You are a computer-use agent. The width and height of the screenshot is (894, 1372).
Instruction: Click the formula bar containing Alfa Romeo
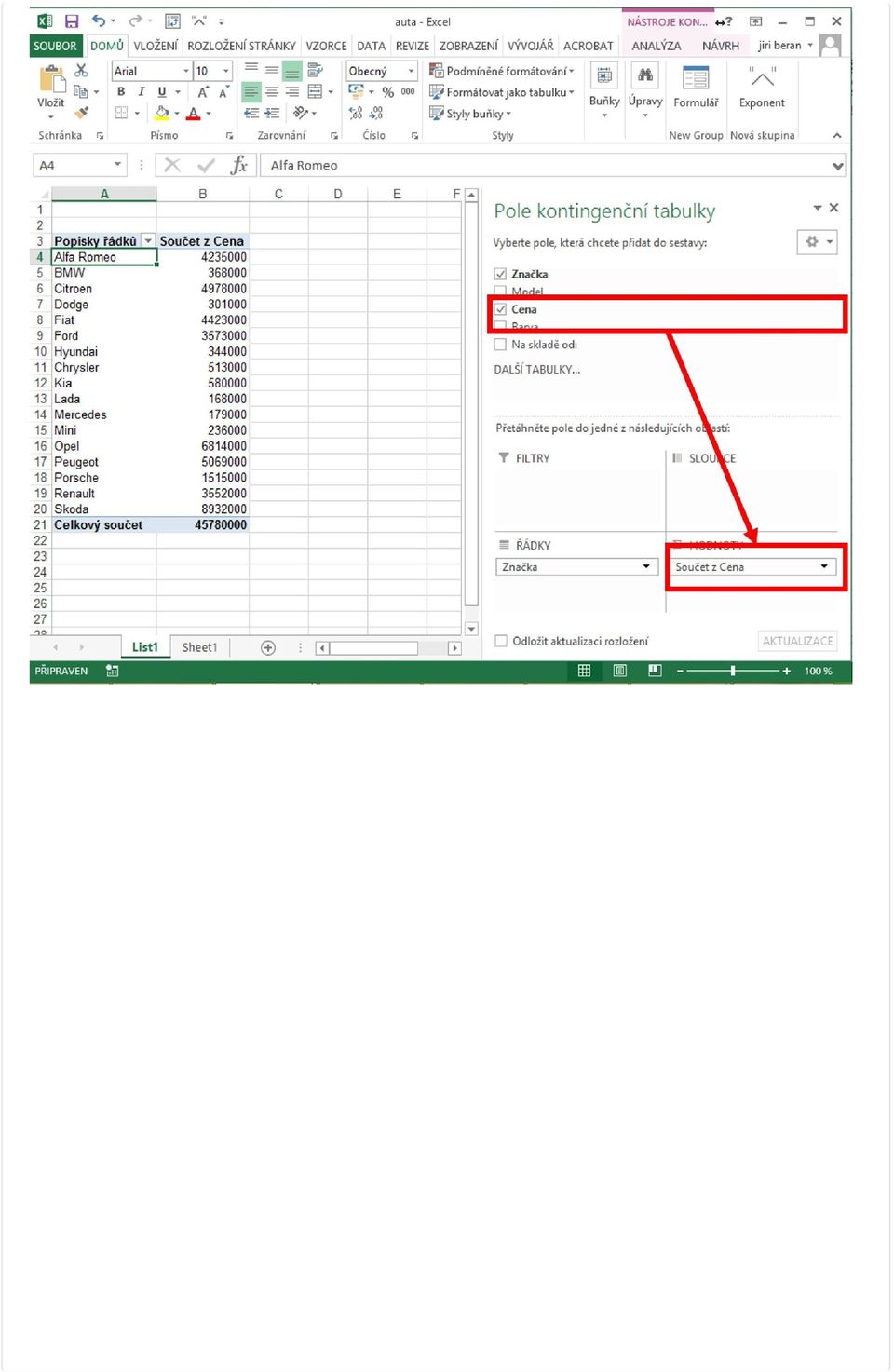[x=549, y=166]
